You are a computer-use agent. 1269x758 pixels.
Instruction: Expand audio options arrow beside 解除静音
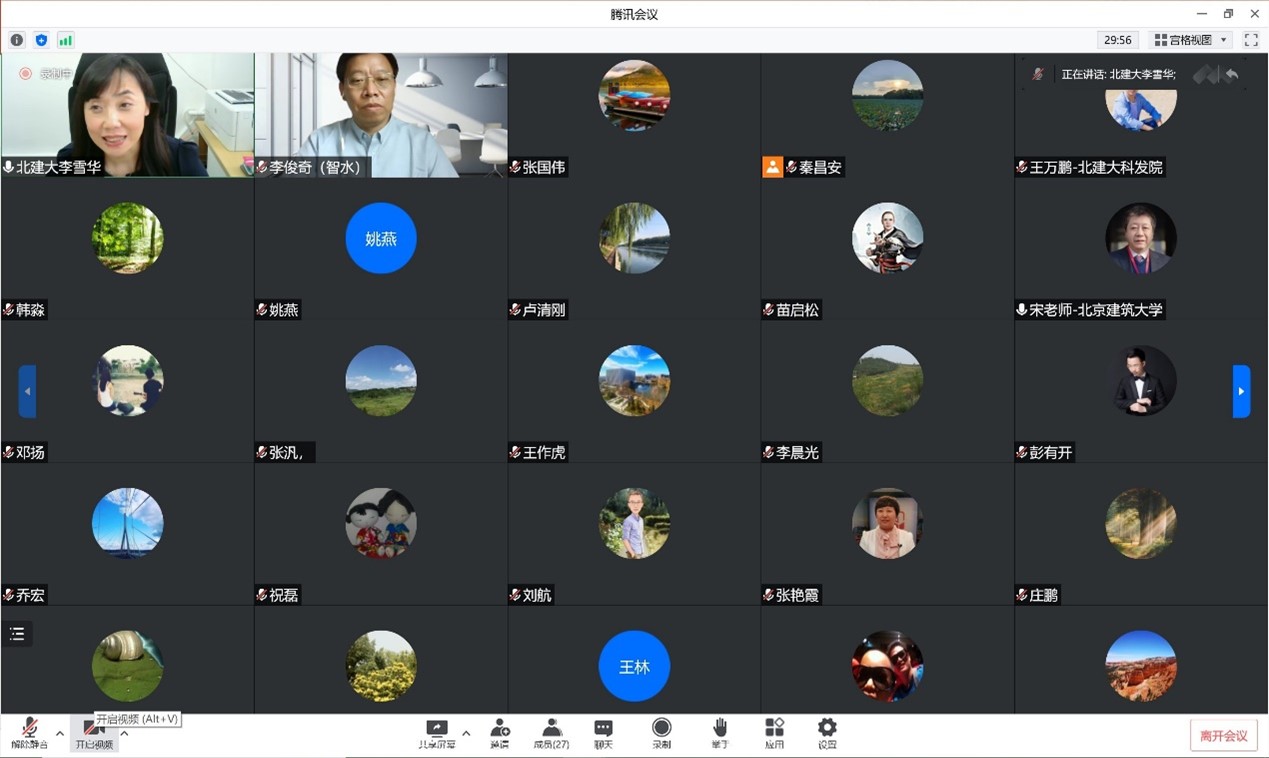(x=60, y=733)
